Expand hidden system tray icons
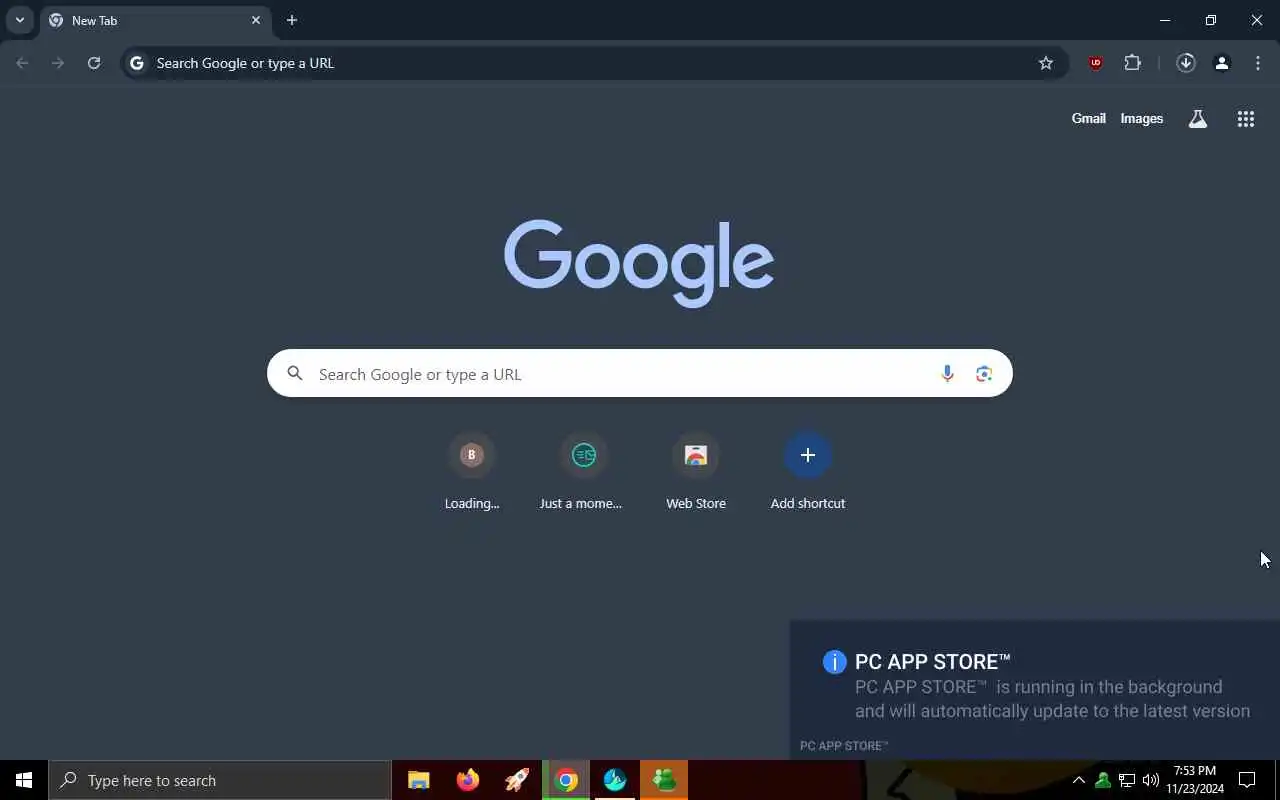Screen dimensions: 1280x800 tap(1079, 780)
